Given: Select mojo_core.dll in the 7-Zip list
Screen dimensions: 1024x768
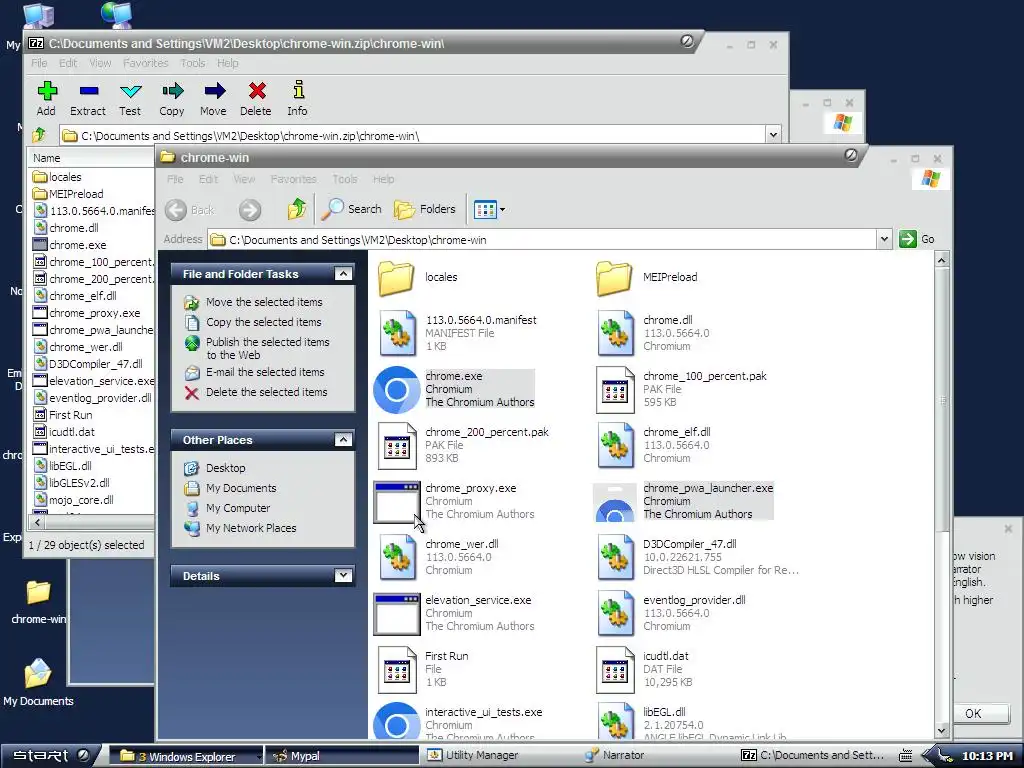Looking at the screenshot, I should (x=81, y=500).
